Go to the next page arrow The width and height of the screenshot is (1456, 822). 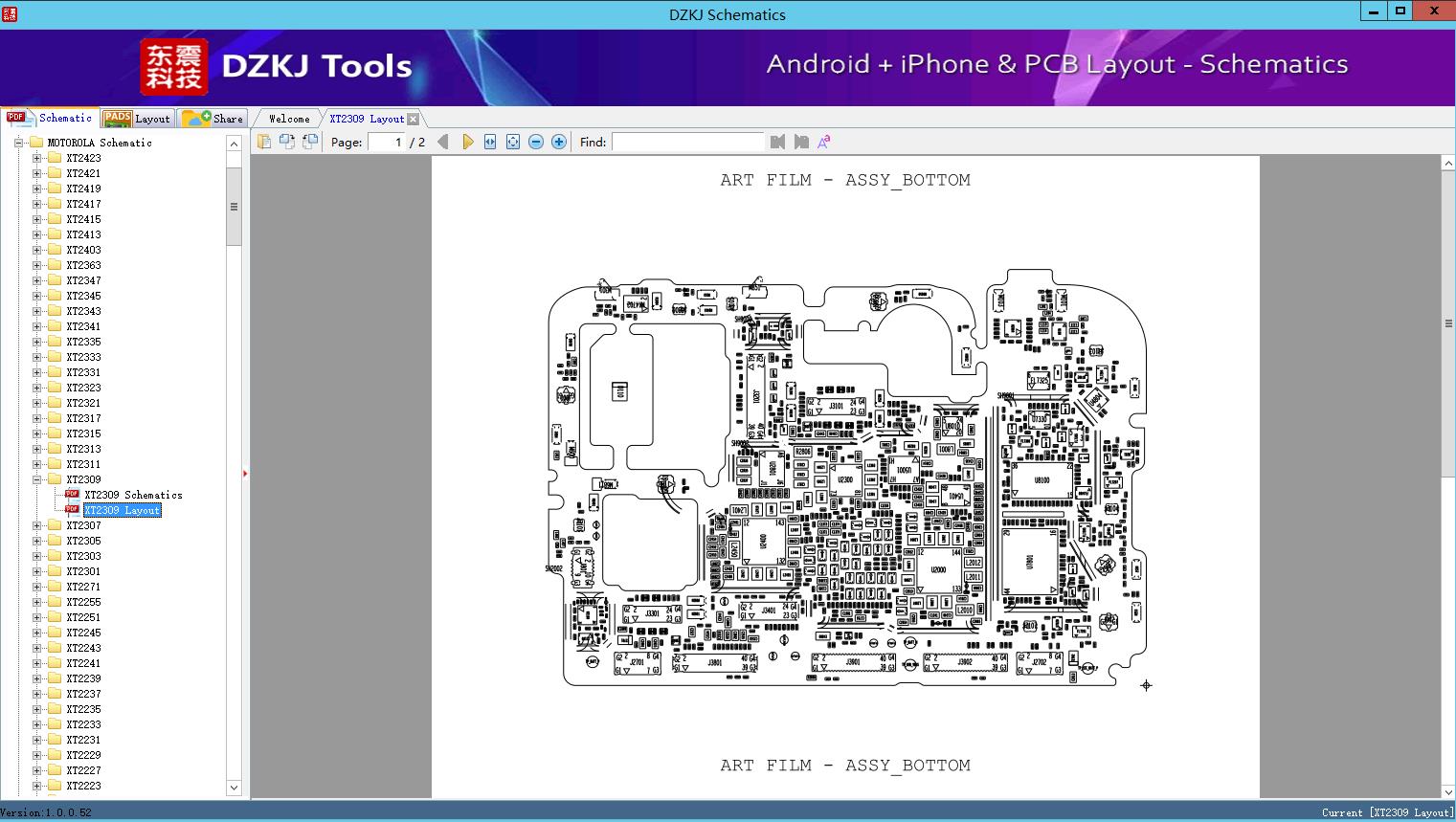tap(467, 142)
